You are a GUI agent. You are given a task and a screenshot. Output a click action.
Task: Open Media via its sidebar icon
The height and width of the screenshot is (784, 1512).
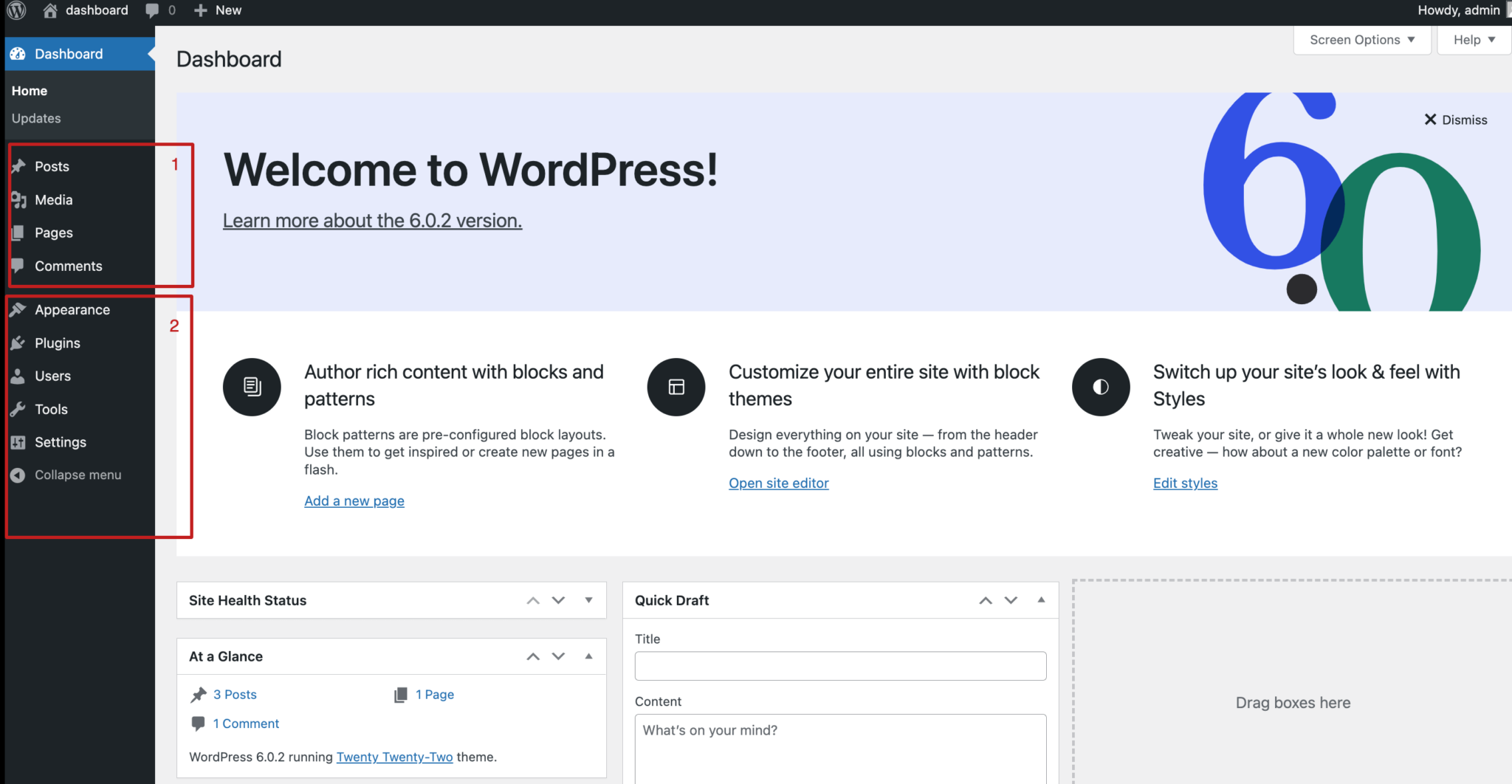18,199
